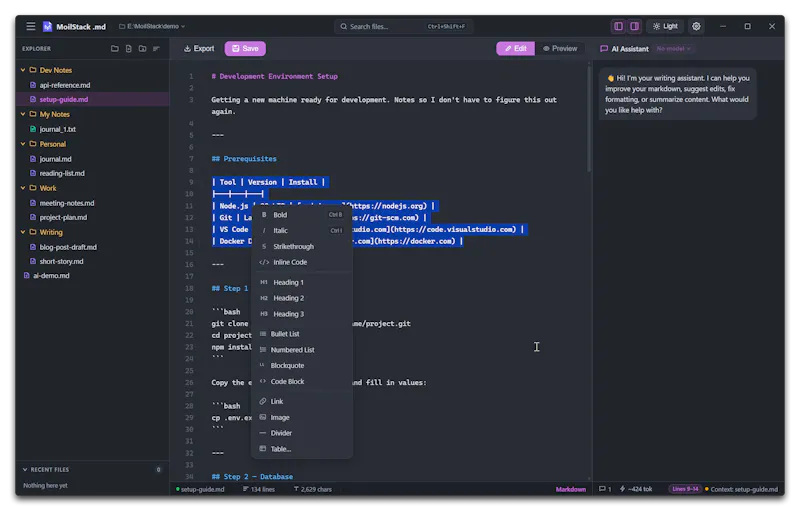Image resolution: width=800 pixels, height=511 pixels.
Task: Toggle right AI panel icon
Action: tap(634, 26)
